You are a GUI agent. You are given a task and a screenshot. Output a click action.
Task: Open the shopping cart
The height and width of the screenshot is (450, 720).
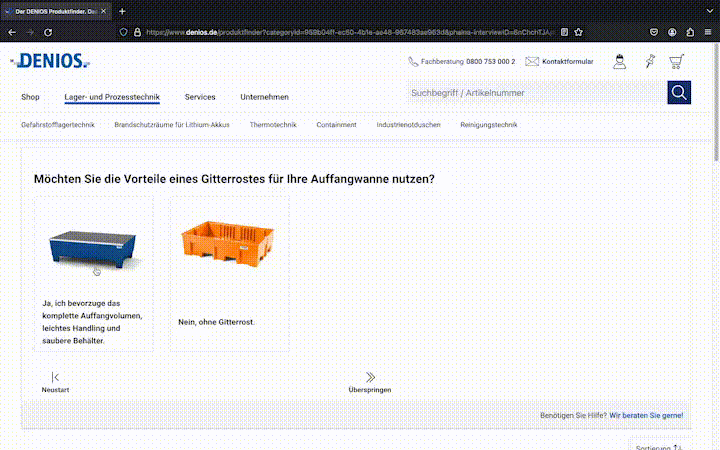click(677, 62)
